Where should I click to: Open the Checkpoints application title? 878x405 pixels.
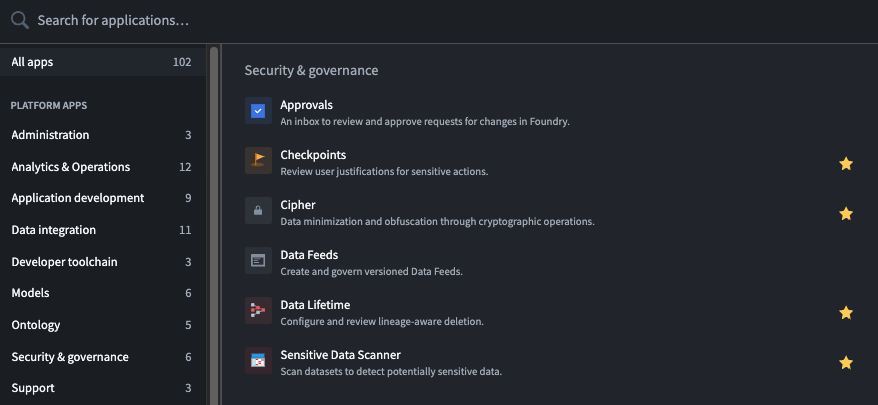(313, 155)
